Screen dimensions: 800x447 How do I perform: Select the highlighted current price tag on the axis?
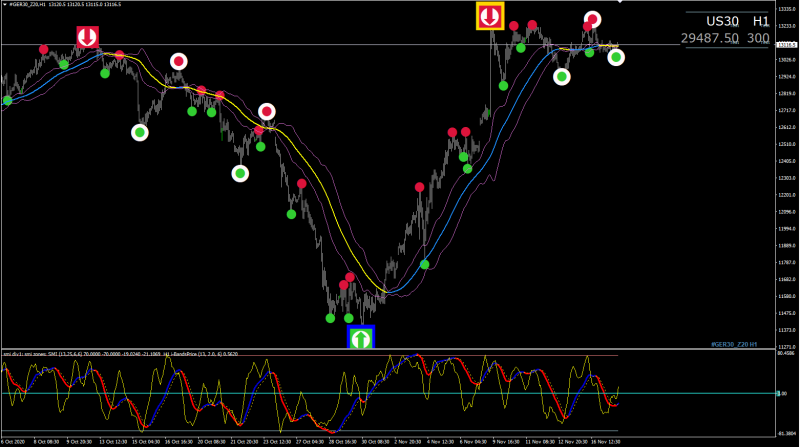[x=786, y=45]
